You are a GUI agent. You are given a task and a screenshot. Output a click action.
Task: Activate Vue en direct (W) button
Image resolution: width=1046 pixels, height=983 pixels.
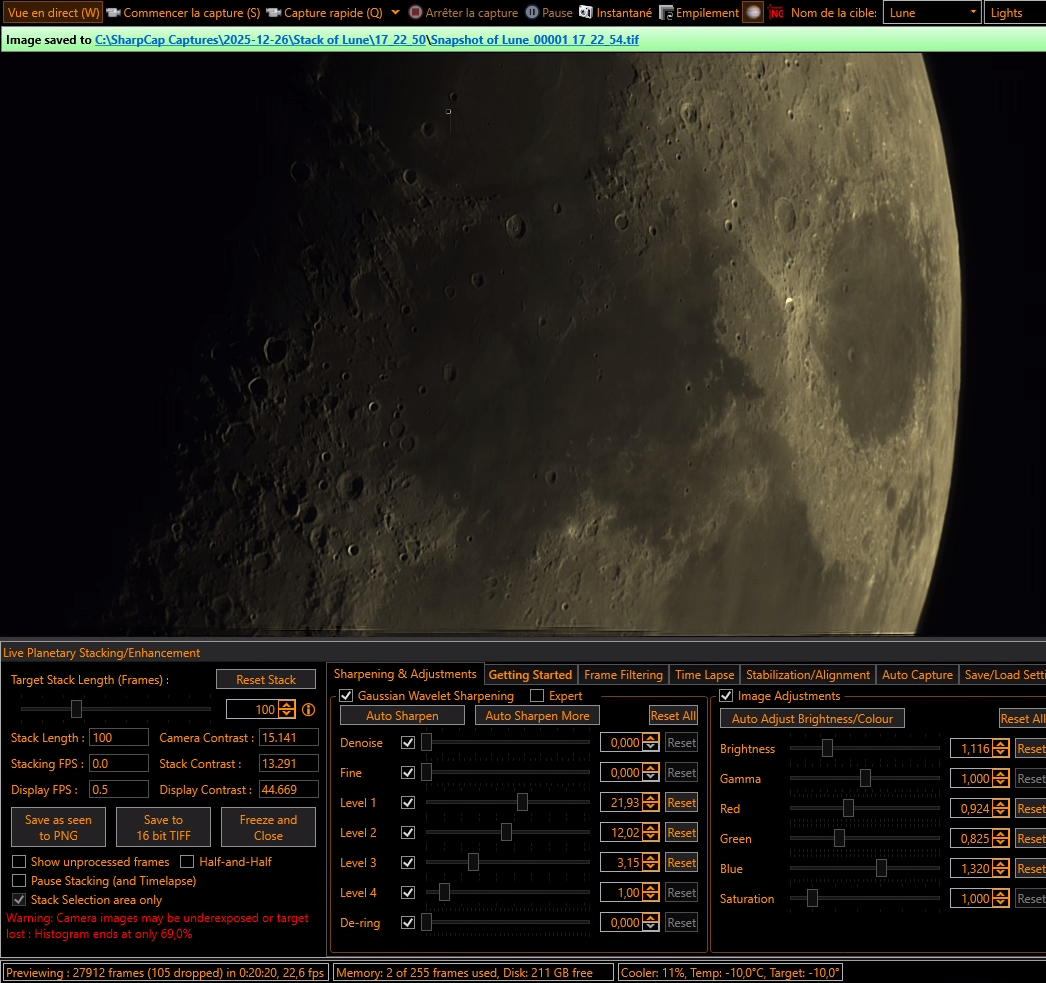click(x=53, y=13)
